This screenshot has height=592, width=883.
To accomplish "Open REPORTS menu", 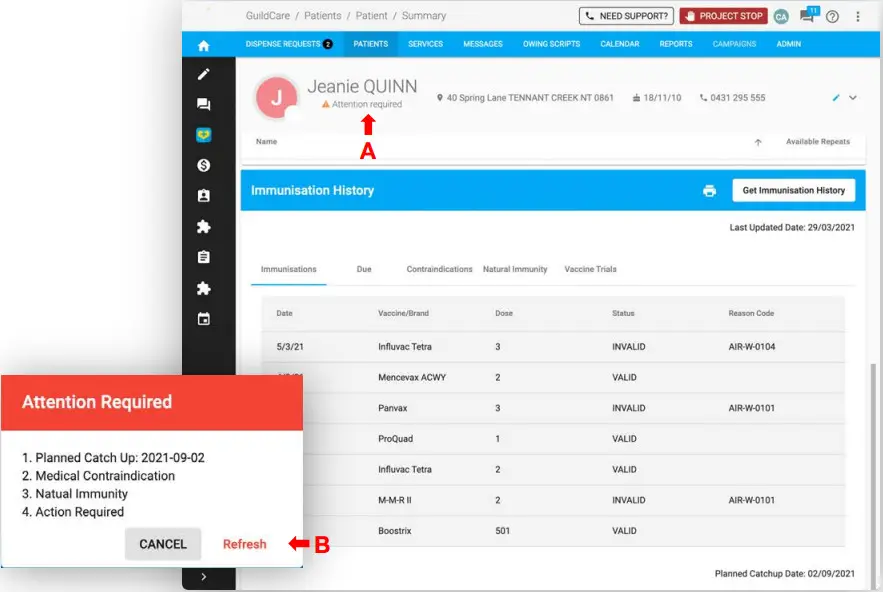I will (x=676, y=44).
